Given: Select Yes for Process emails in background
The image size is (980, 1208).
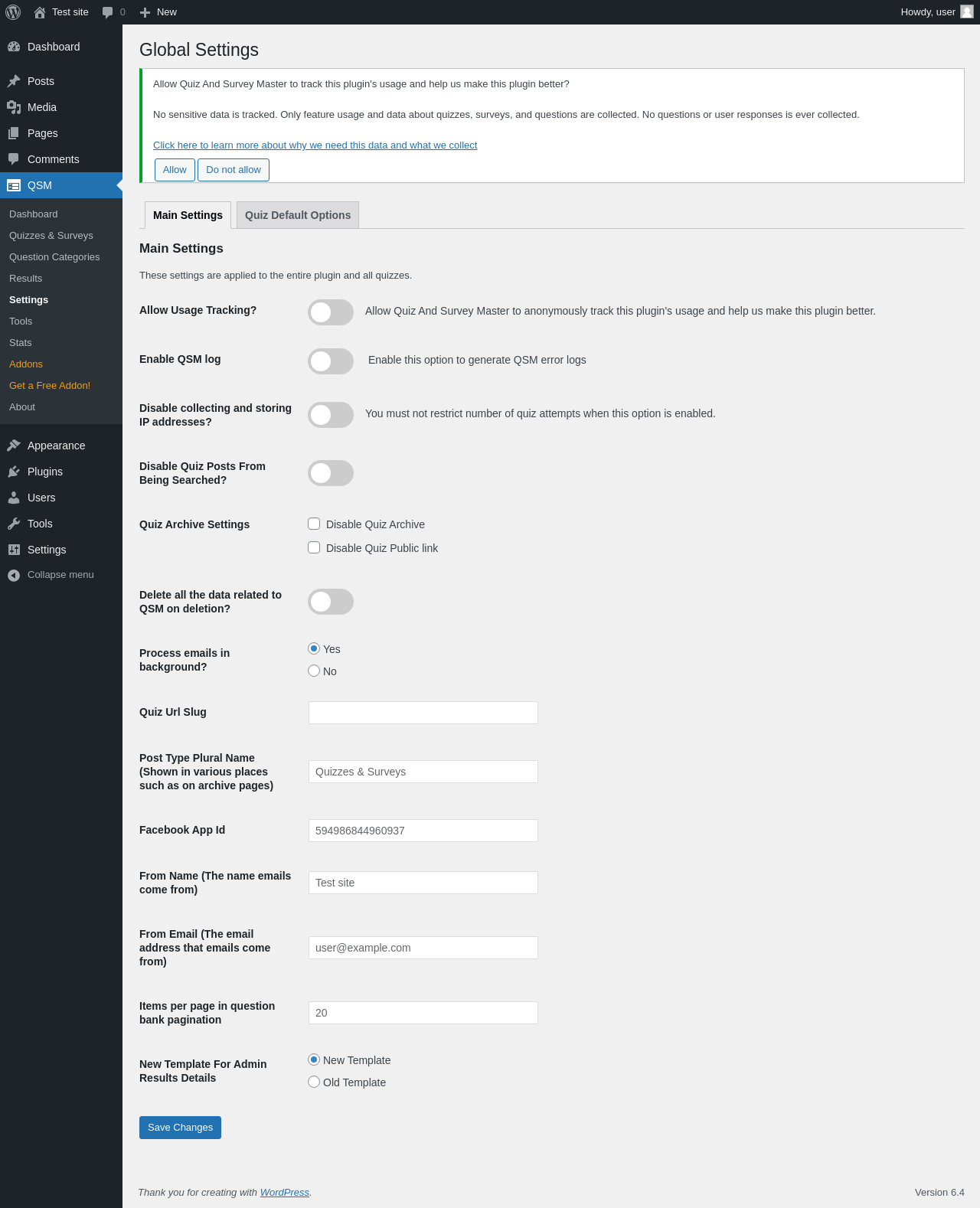Looking at the screenshot, I should 314,648.
